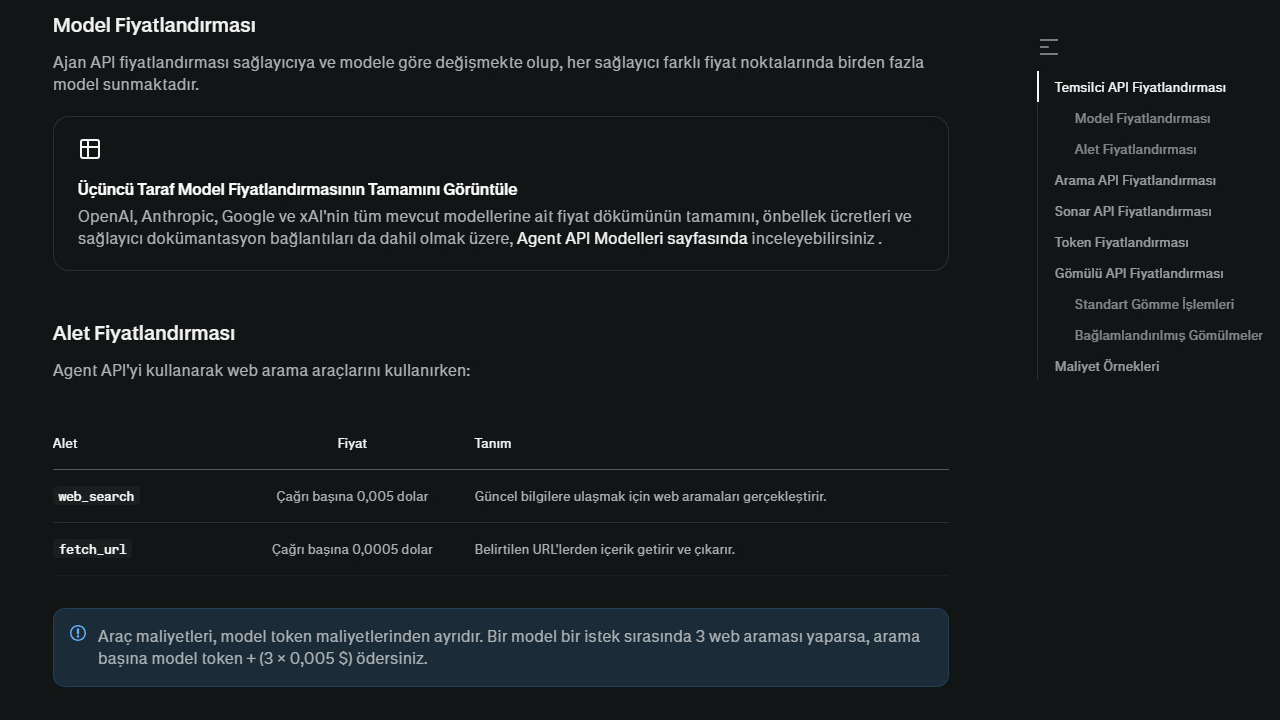
Task: Click the Fiyat column header
Action: [x=352, y=443]
